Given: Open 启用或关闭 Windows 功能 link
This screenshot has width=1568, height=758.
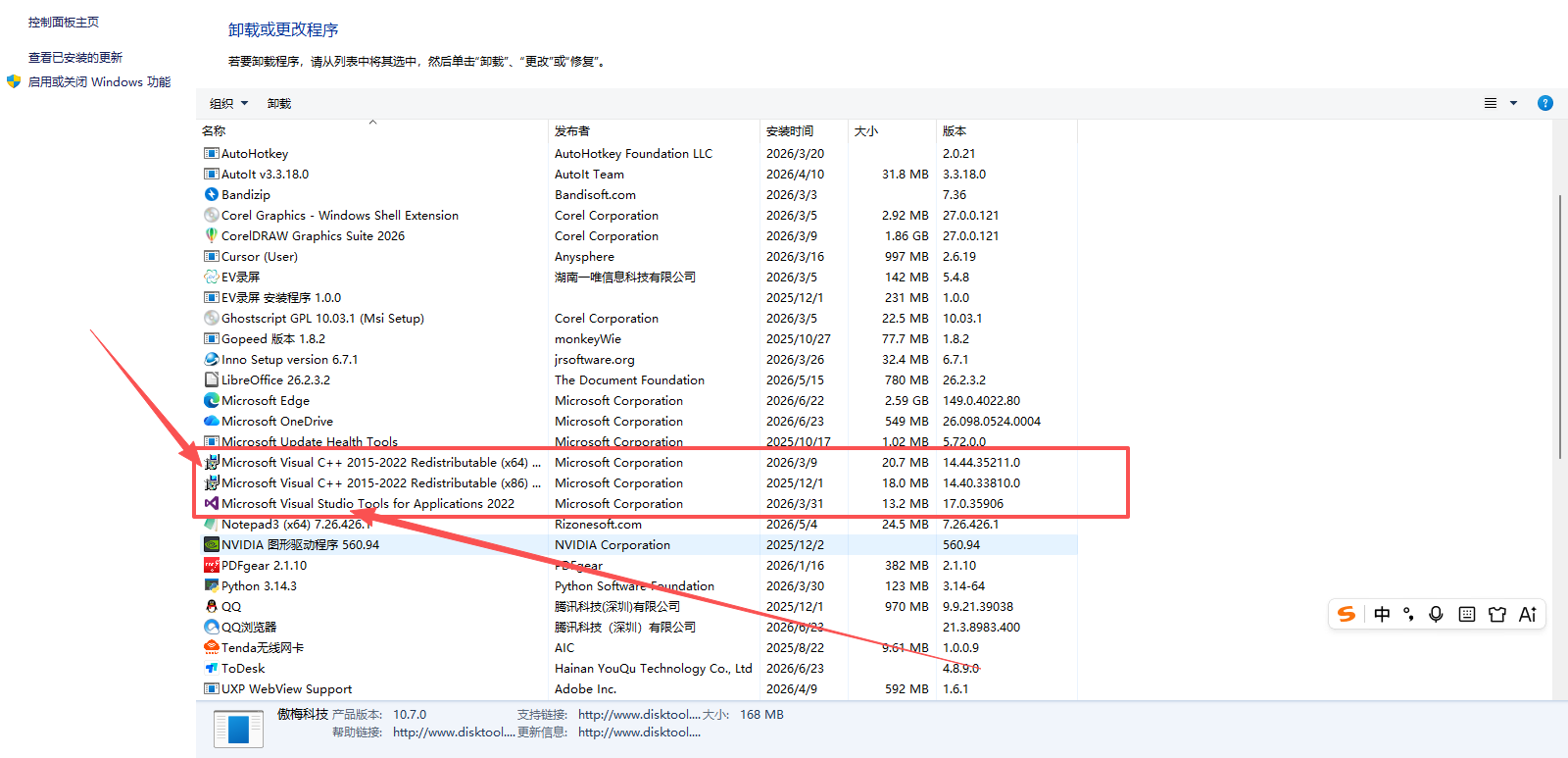Looking at the screenshot, I should (x=99, y=81).
